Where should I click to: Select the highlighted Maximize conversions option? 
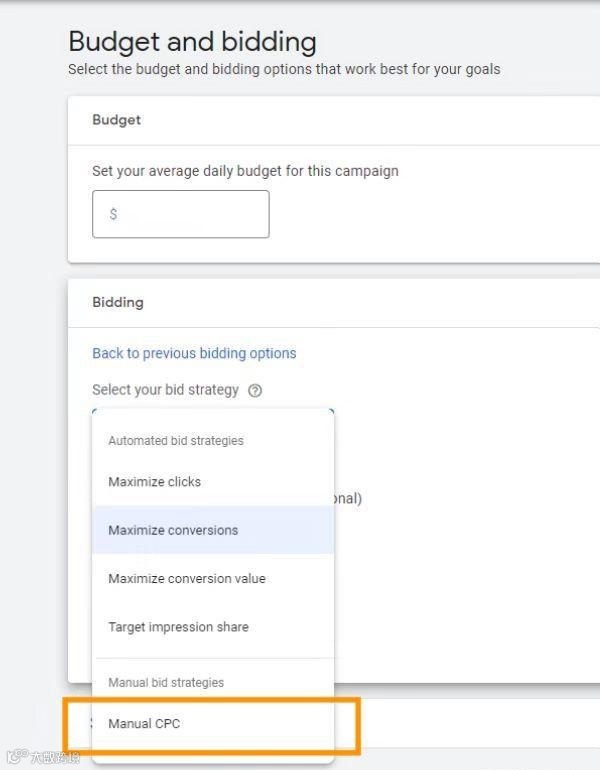[173, 530]
